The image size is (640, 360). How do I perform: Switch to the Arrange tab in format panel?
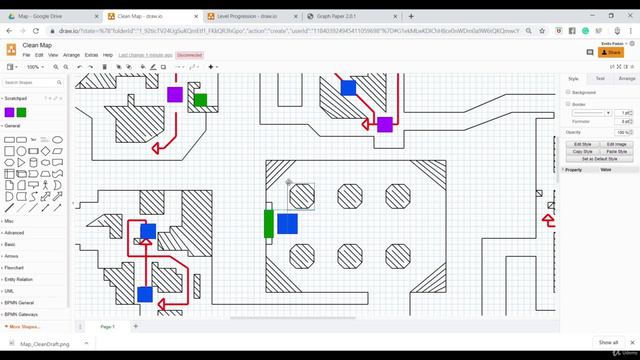pyautogui.click(x=627, y=78)
